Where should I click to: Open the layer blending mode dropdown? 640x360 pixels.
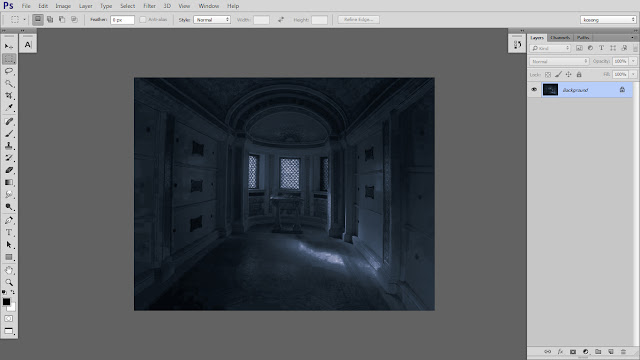559,61
